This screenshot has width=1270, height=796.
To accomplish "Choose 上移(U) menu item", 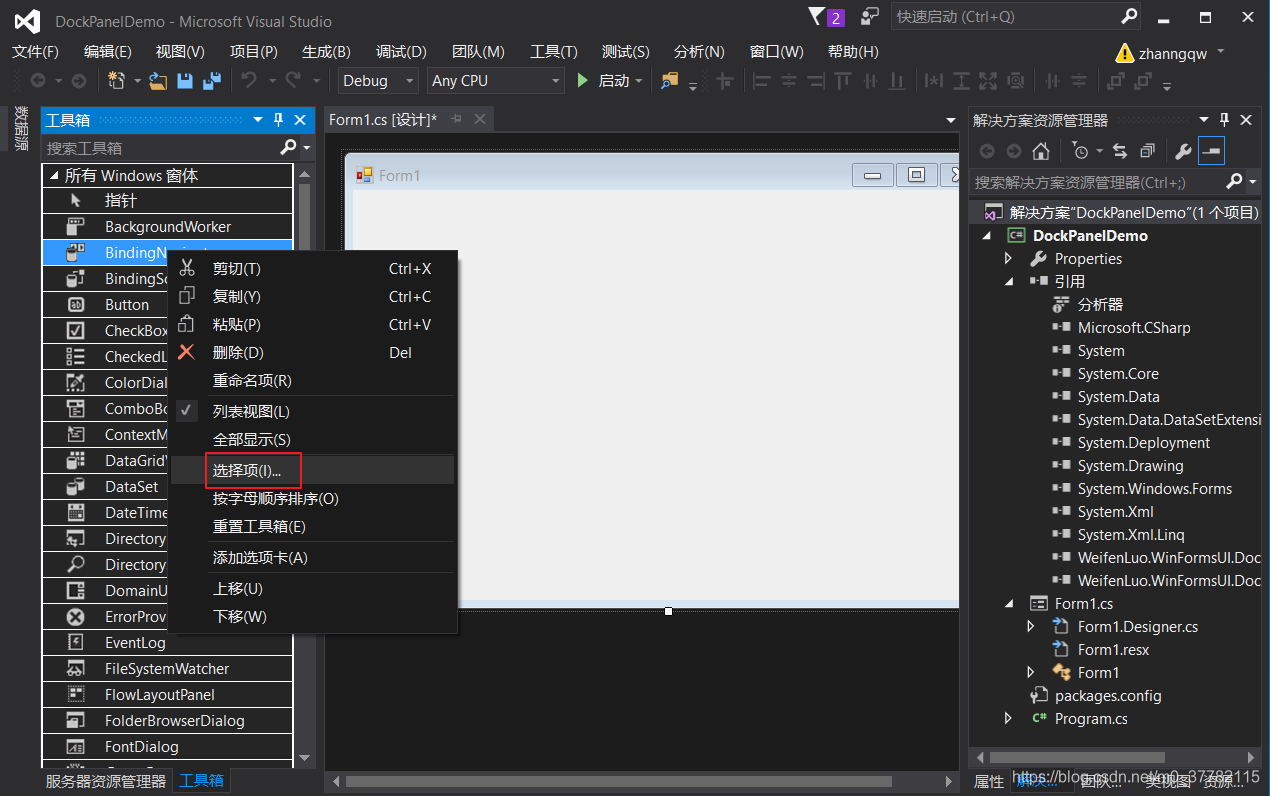I will (312, 589).
